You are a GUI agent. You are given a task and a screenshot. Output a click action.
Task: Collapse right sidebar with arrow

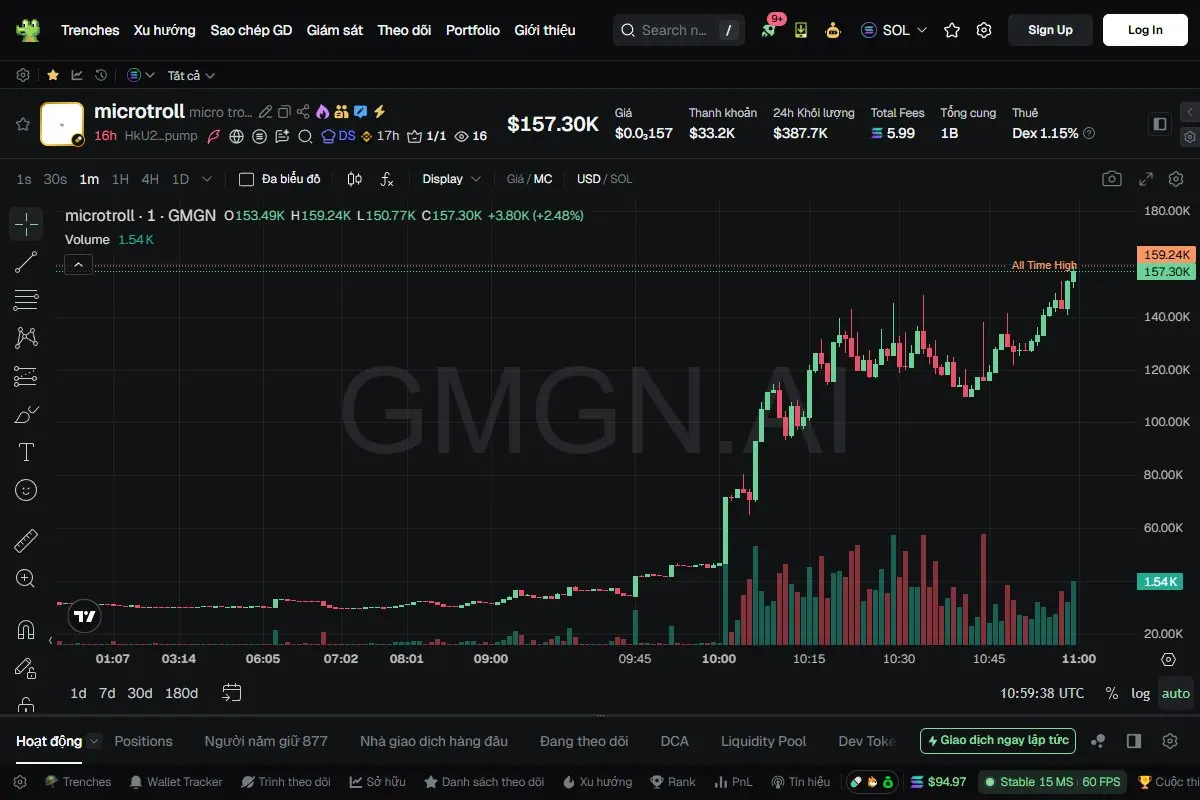coord(1189,112)
